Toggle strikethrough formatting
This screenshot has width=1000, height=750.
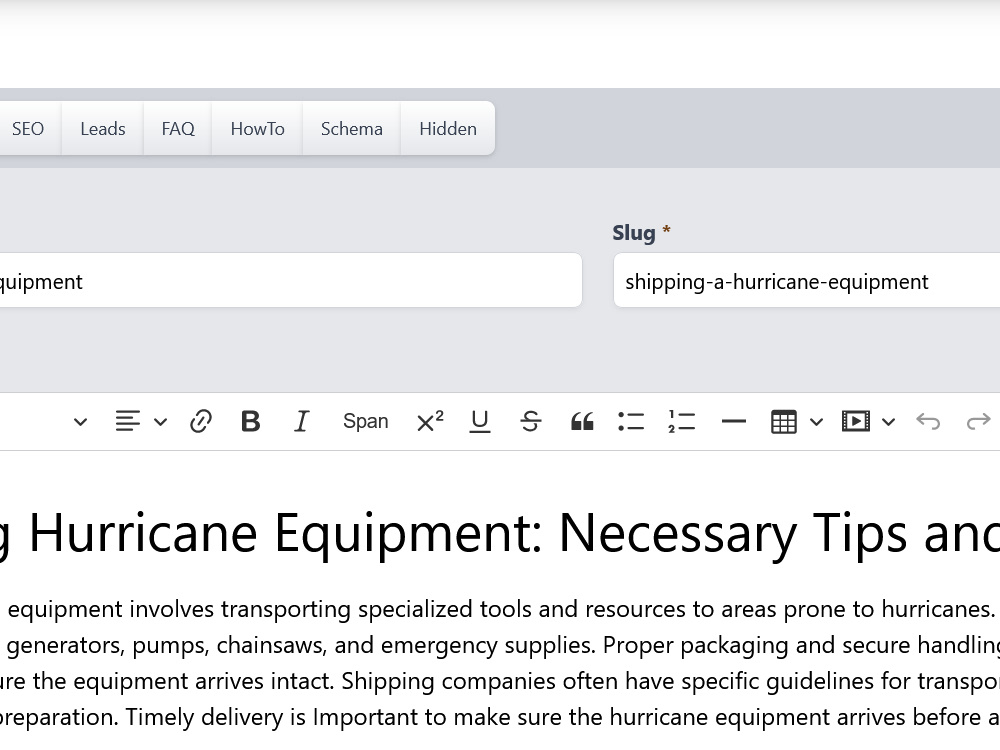[x=531, y=422]
